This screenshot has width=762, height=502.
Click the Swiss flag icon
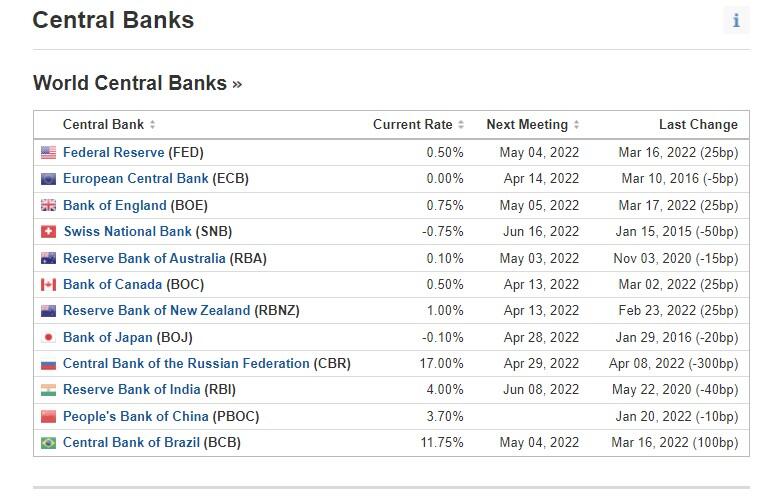click(48, 232)
